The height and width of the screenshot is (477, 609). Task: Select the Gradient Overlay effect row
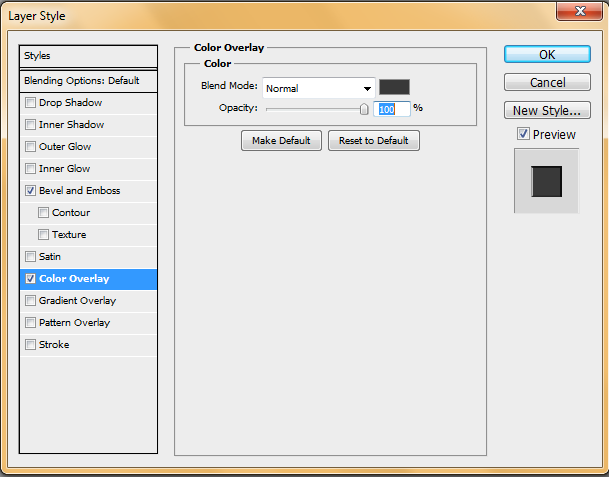78,301
